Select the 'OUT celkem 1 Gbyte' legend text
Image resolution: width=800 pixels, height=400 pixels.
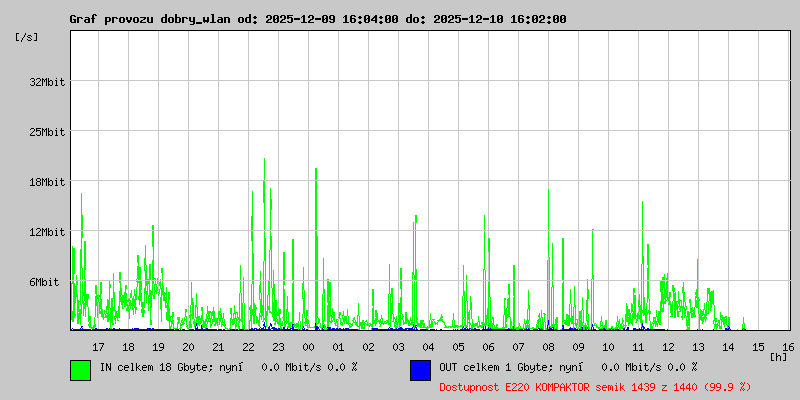coord(498,367)
